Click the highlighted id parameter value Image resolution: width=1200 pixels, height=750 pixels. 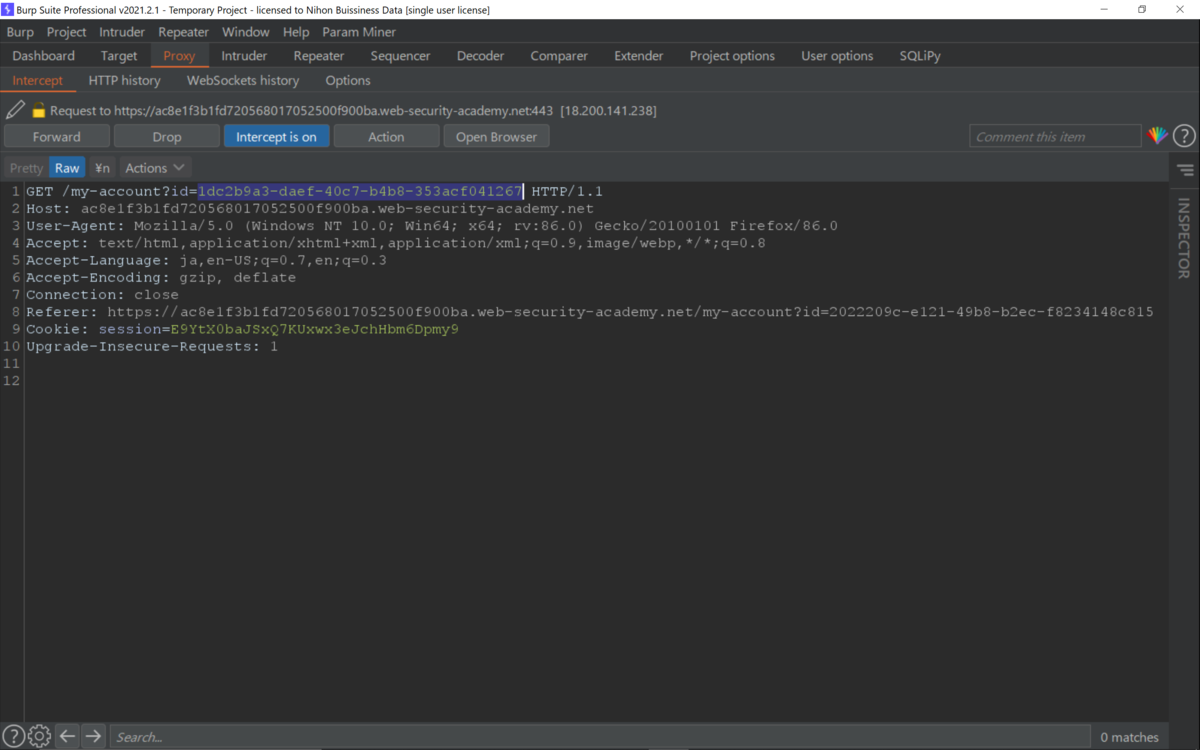pyautogui.click(x=360, y=191)
